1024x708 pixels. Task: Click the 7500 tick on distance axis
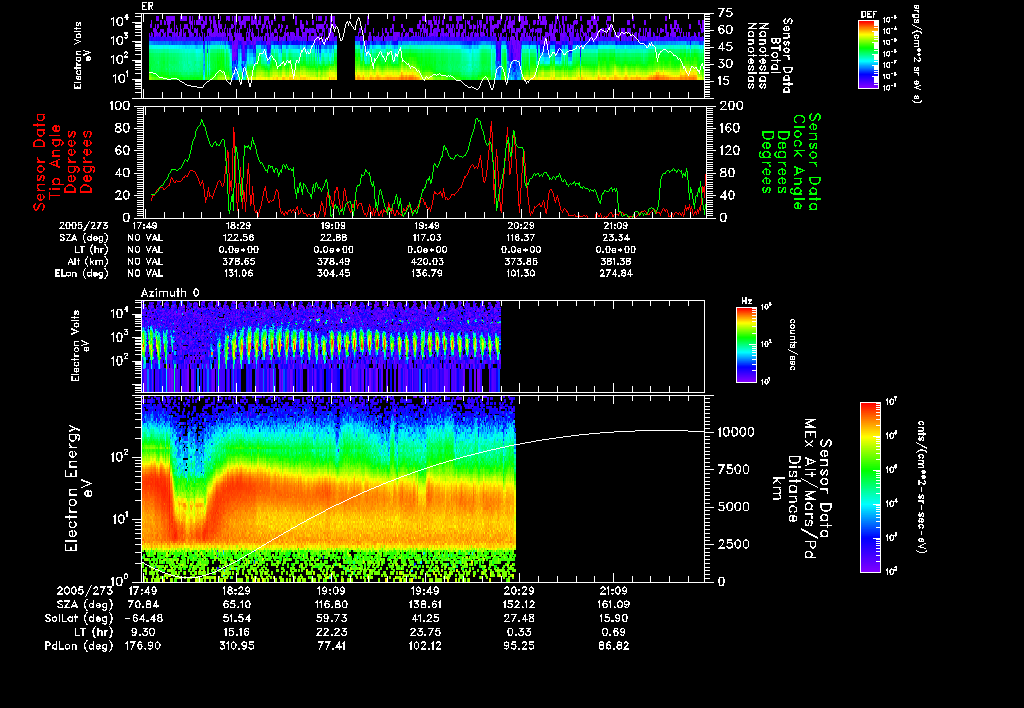coord(733,470)
